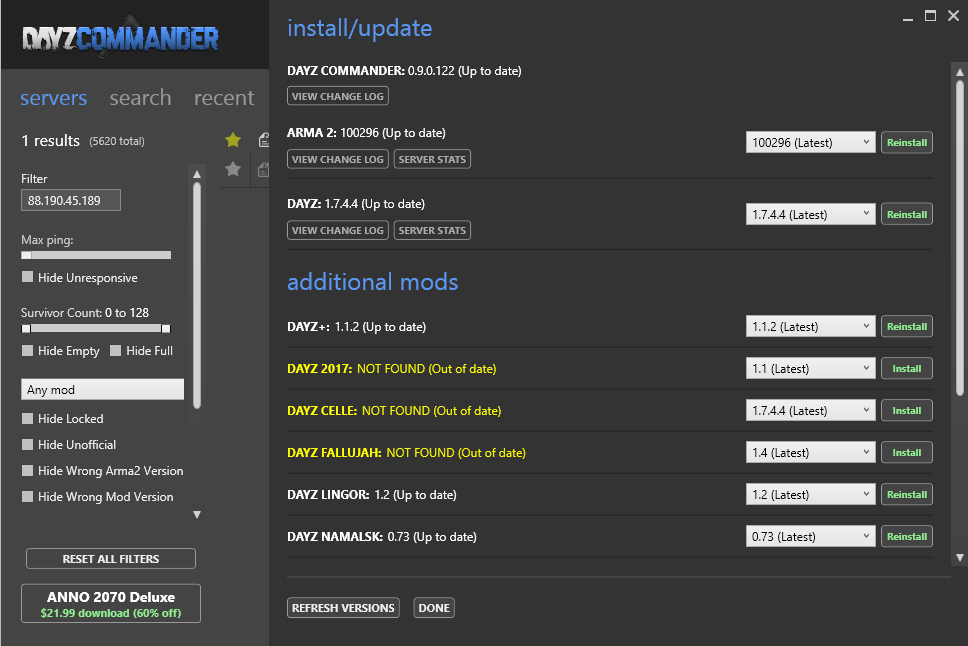The height and width of the screenshot is (646, 968).
Task: Click Refresh Versions button
Action: 343,608
